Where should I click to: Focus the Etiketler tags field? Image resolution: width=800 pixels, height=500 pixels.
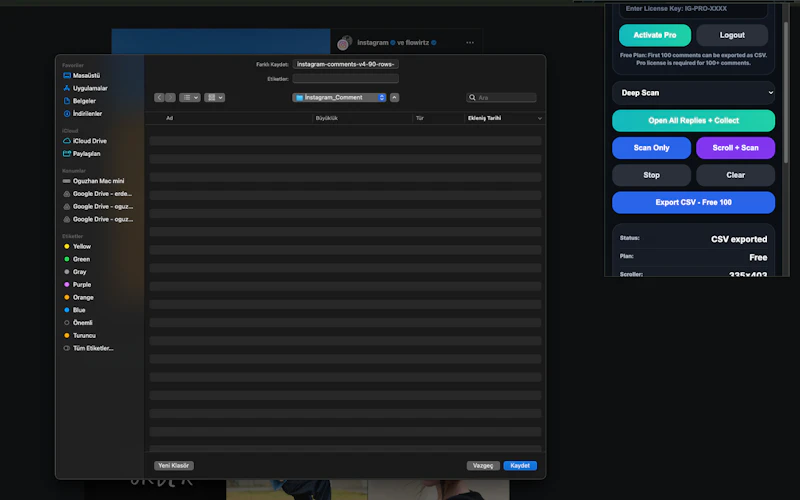[345, 79]
